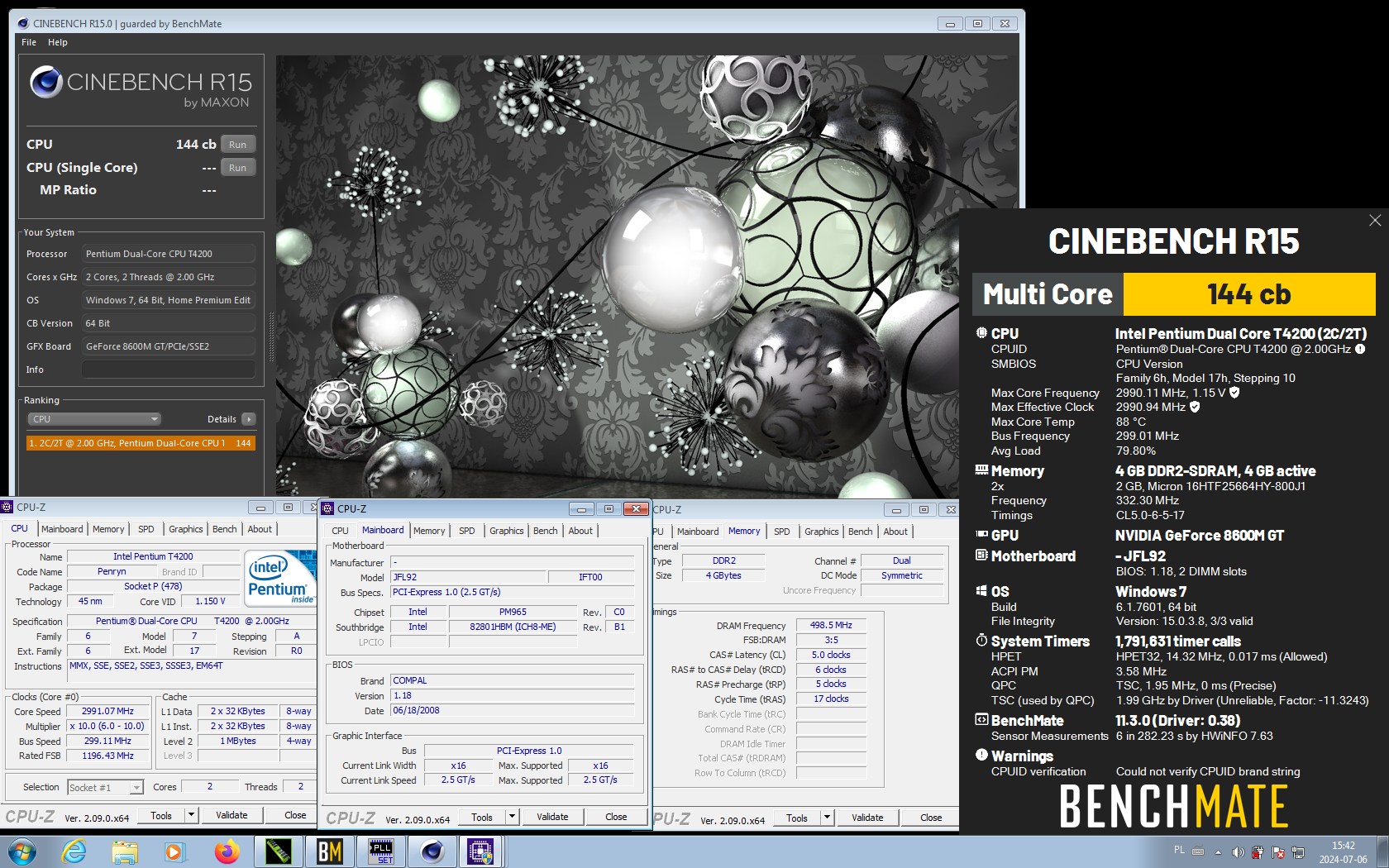1389x868 pixels.
Task: Open the ranking CPU dropdown in Cinebench
Action: click(94, 419)
